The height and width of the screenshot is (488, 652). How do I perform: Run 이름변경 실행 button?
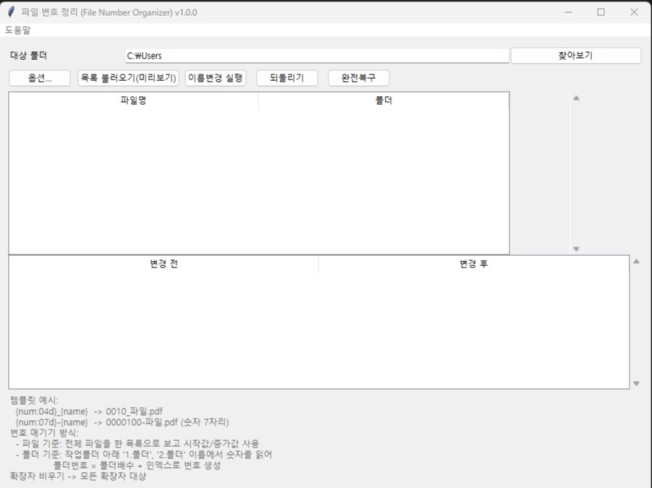click(215, 78)
